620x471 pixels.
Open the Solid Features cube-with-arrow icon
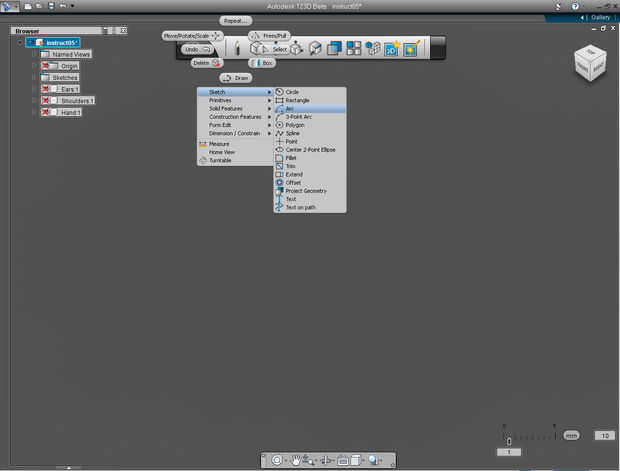pyautogui.click(x=297, y=48)
